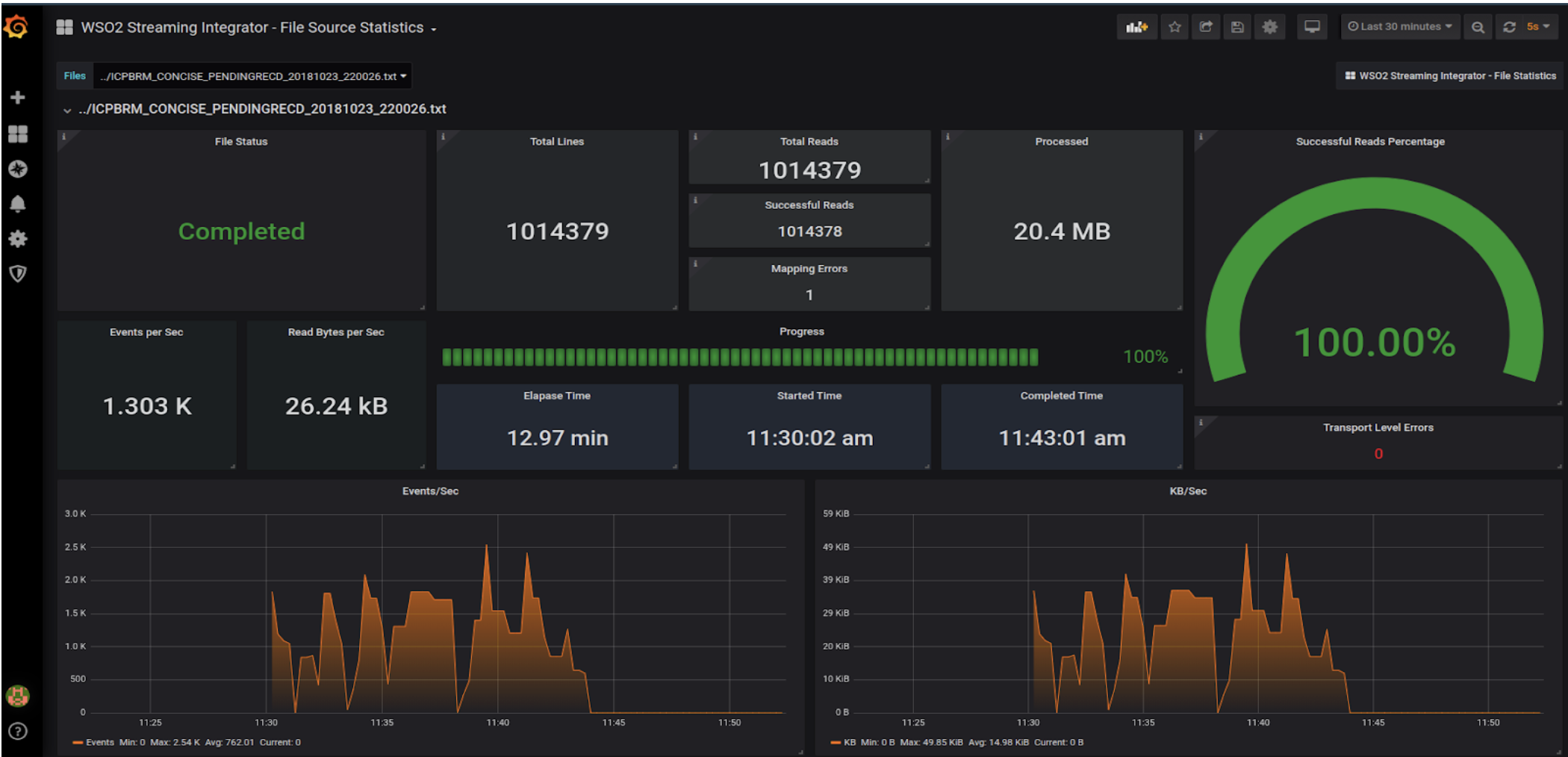Open the Total Lines panel title menu
Screen dimensions: 1568x757
[557, 142]
